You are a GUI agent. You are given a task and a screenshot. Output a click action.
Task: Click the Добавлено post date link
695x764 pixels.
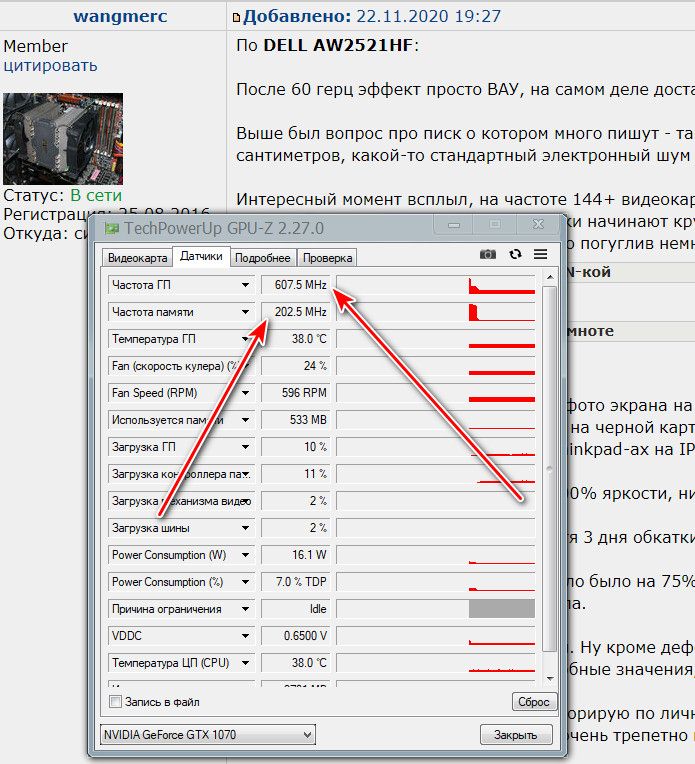point(372,16)
